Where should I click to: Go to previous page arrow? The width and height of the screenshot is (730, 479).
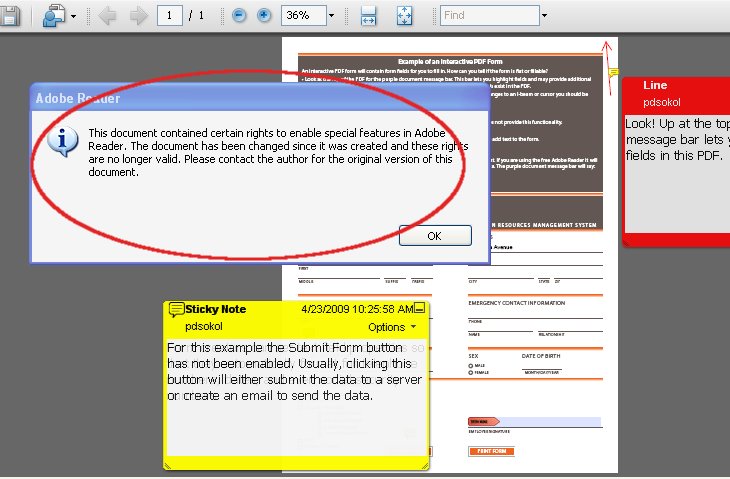(x=107, y=15)
